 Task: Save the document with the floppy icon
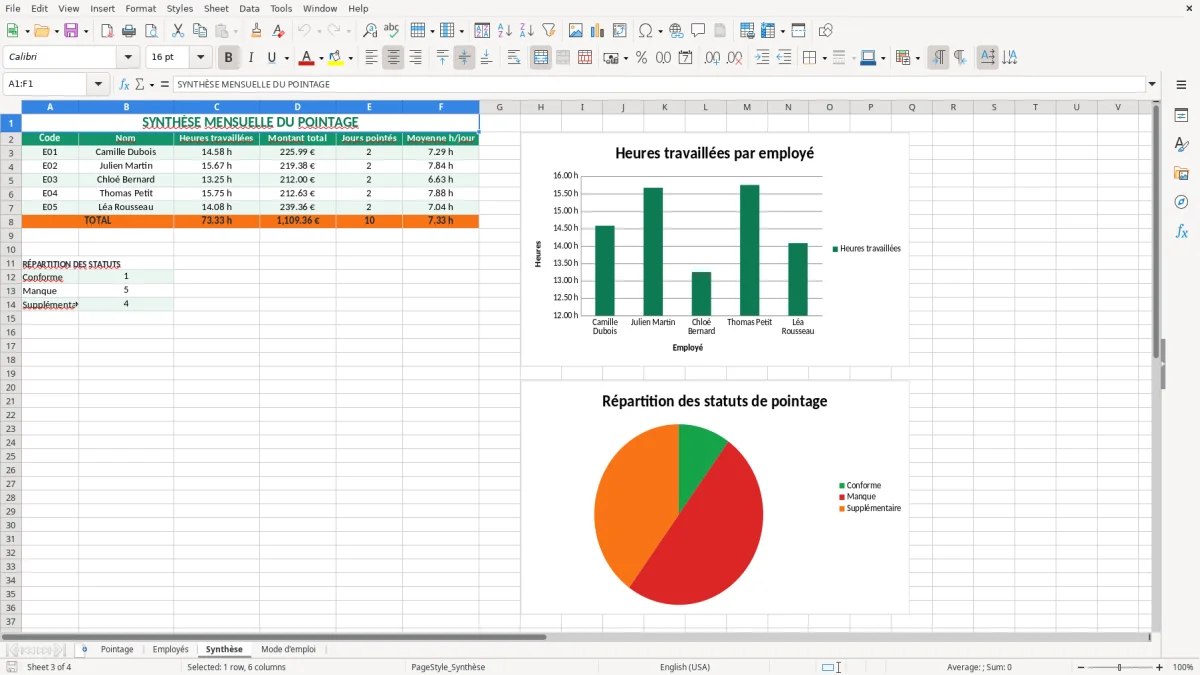click(x=71, y=31)
